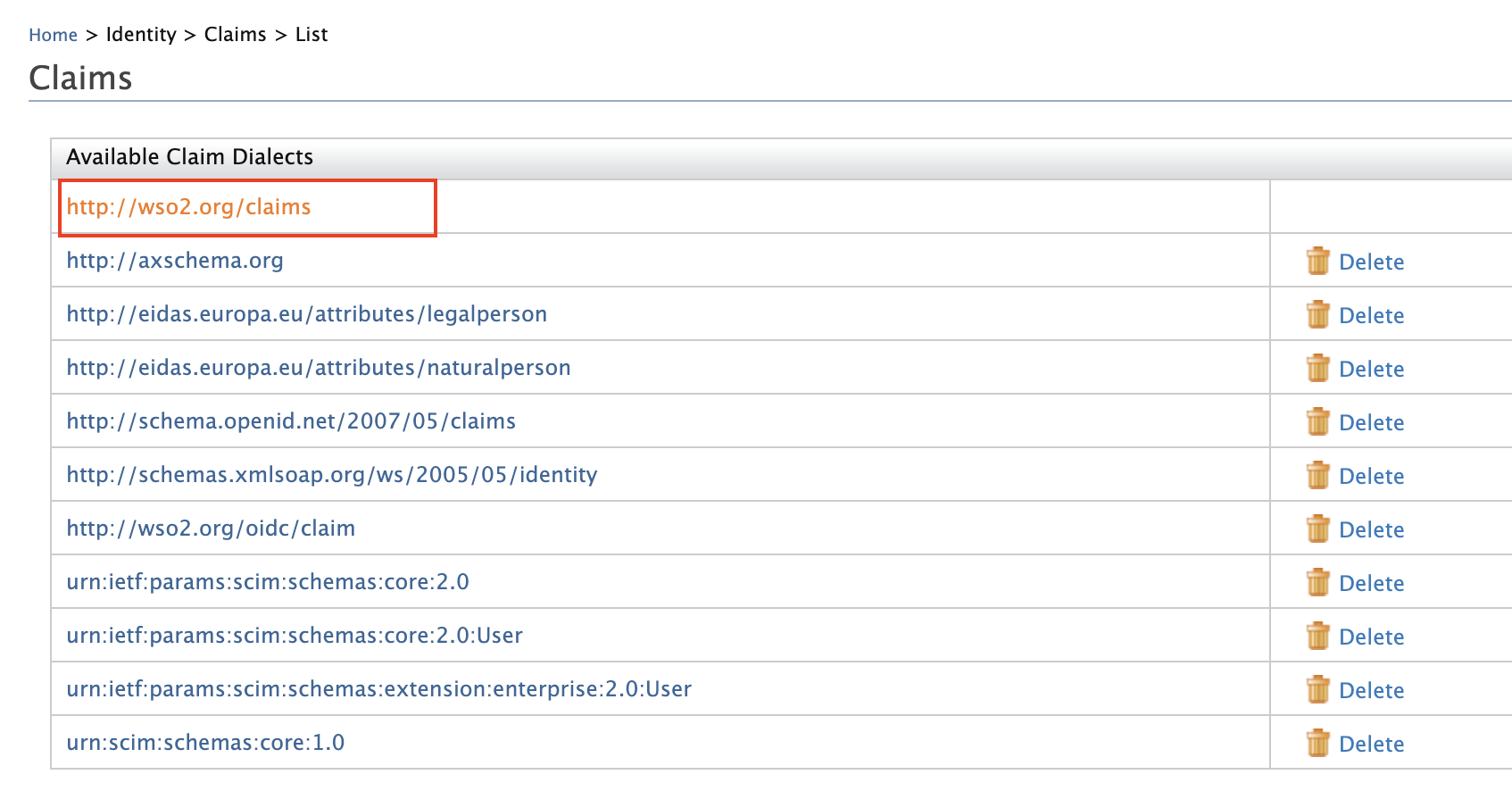Click trash icon for schemas.xmlsoap.org identity
Viewport: 1512px width, 791px height.
click(x=1317, y=475)
